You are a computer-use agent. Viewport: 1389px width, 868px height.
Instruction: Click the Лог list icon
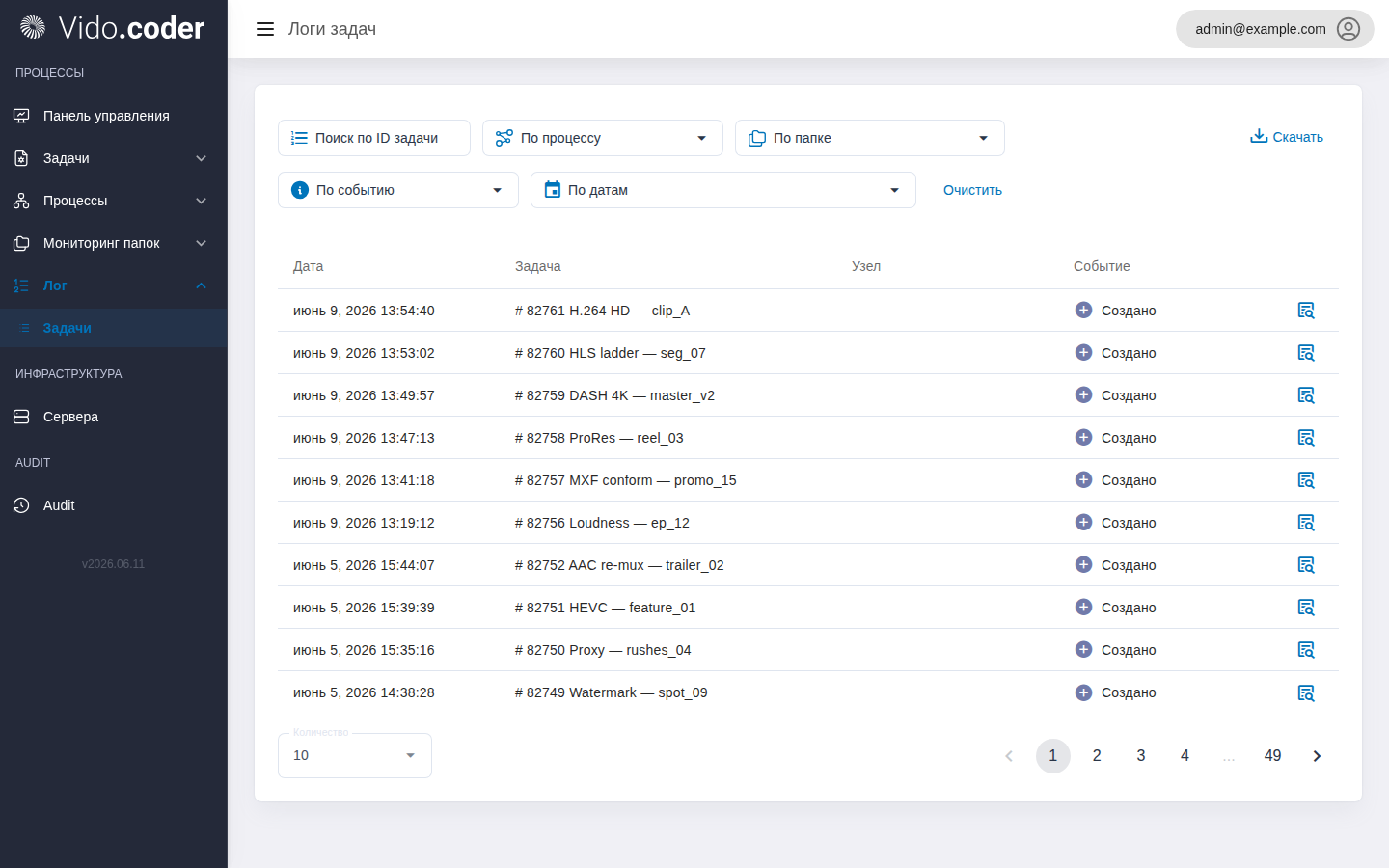pyautogui.click(x=21, y=285)
